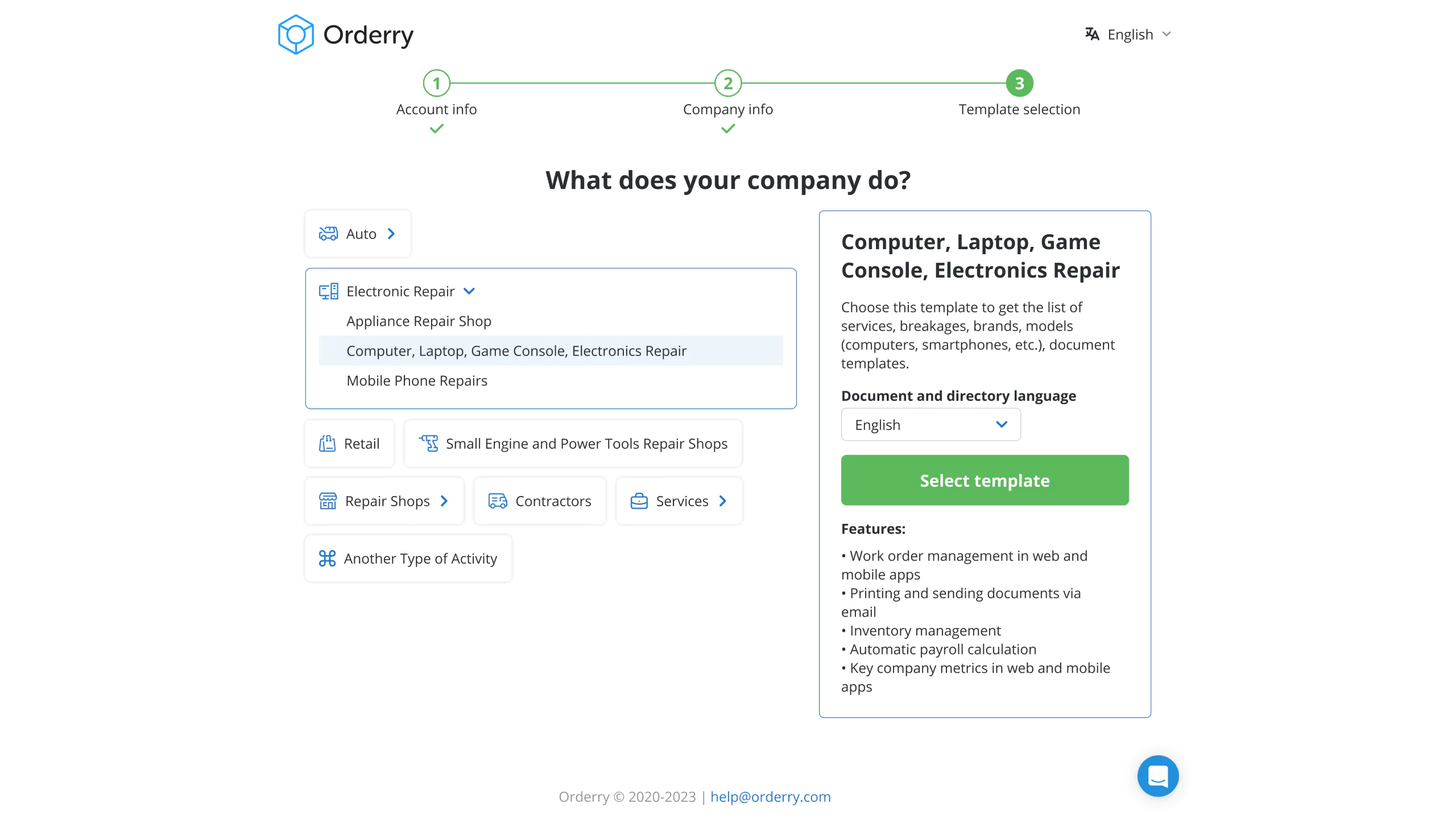1456x819 pixels.
Task: Select the Appliance Repair Shop template
Action: point(419,321)
